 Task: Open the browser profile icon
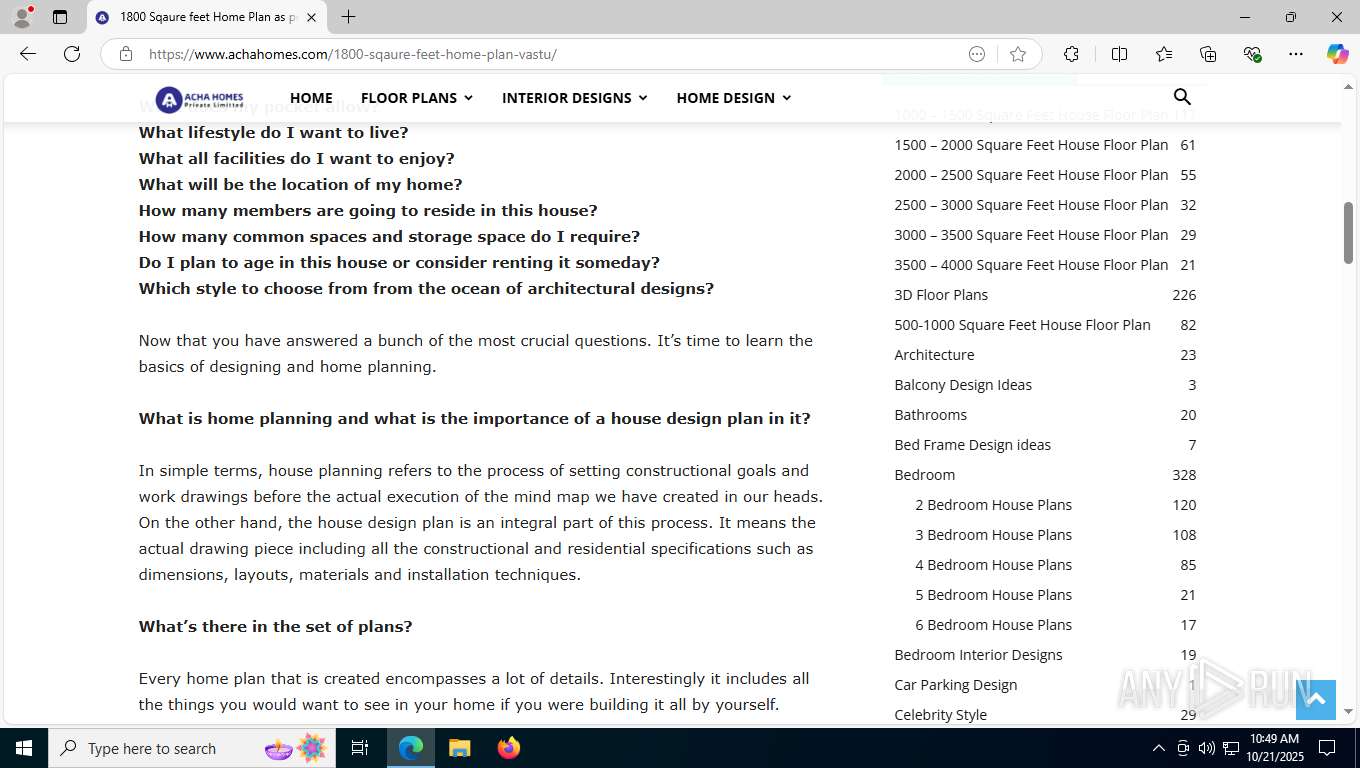22,17
